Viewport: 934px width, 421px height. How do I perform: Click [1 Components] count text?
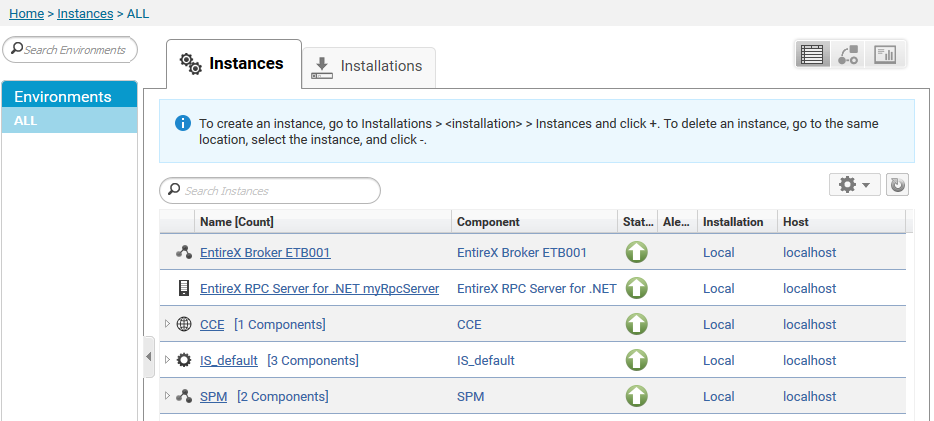tap(279, 325)
